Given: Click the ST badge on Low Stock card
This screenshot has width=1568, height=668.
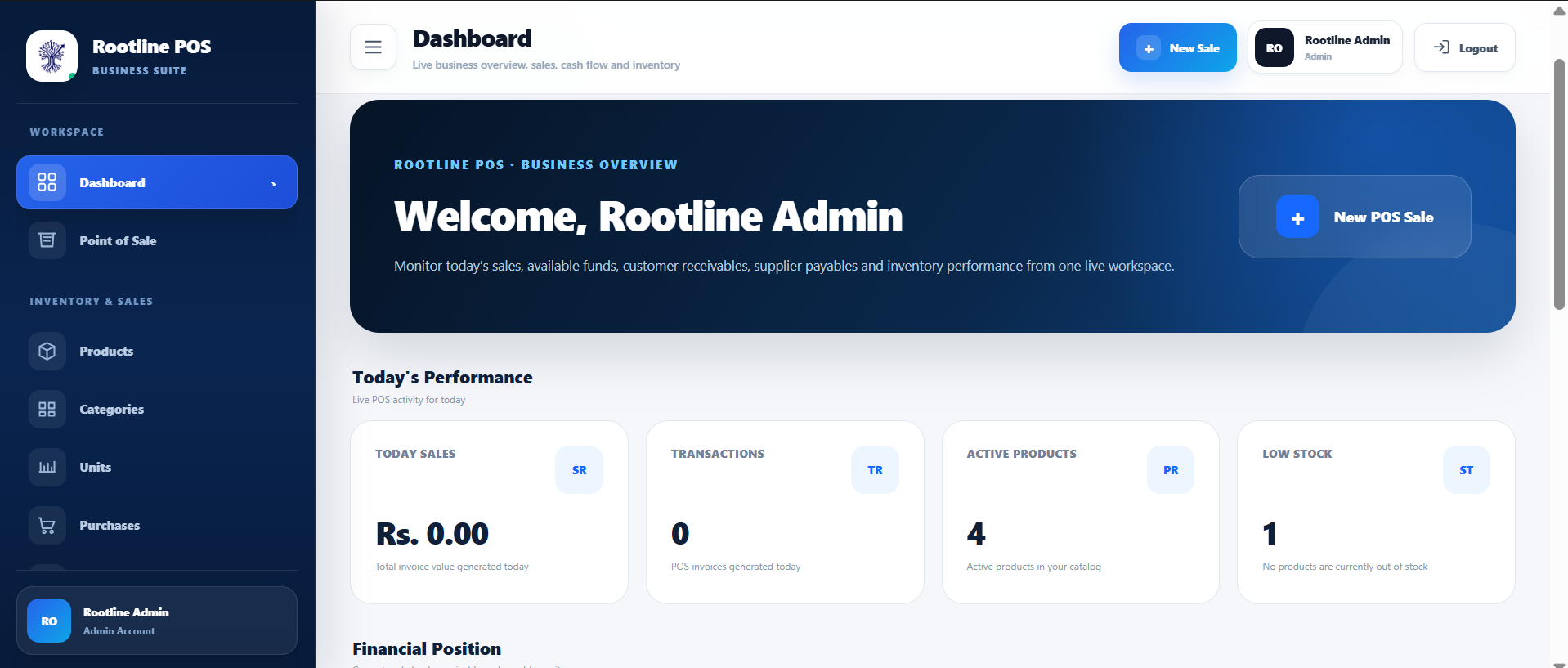Looking at the screenshot, I should tap(1467, 470).
